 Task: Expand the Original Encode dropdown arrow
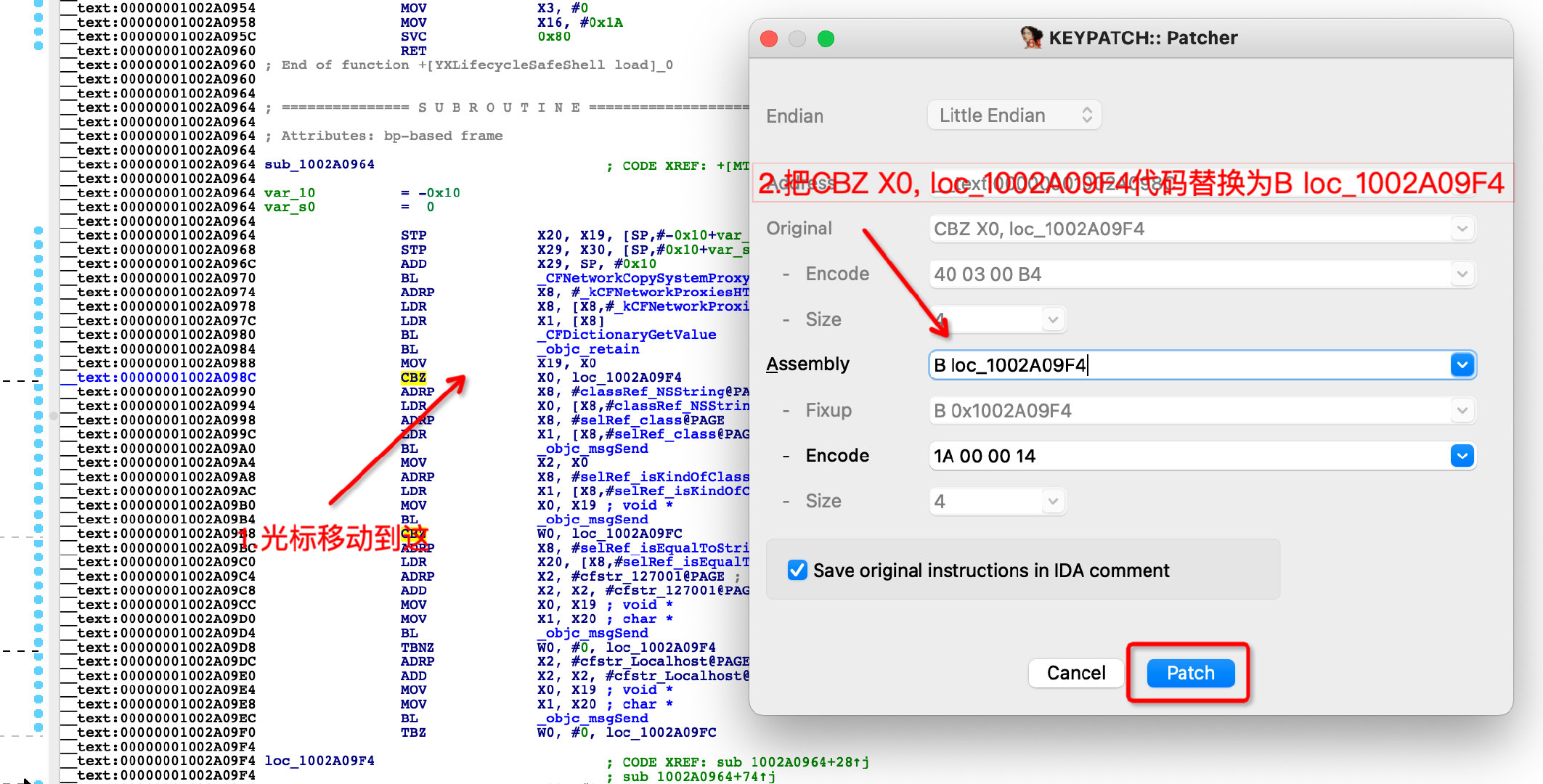pyautogui.click(x=1462, y=274)
